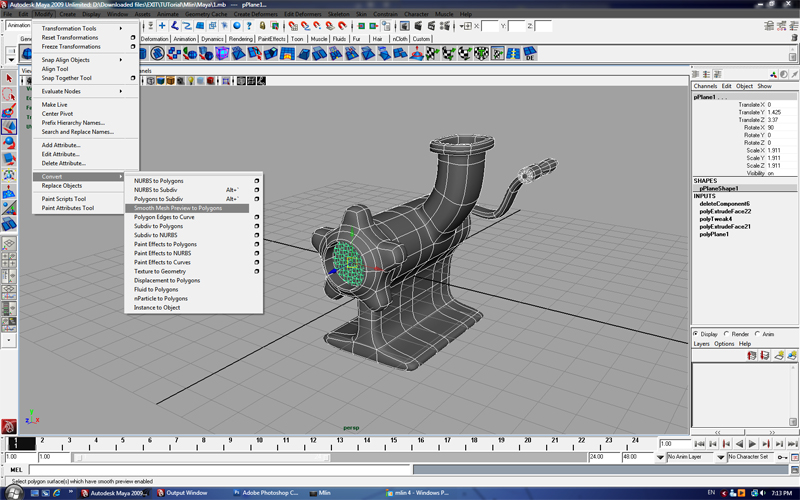Select the Display radio button
This screenshot has width=800, height=500.
[697, 334]
